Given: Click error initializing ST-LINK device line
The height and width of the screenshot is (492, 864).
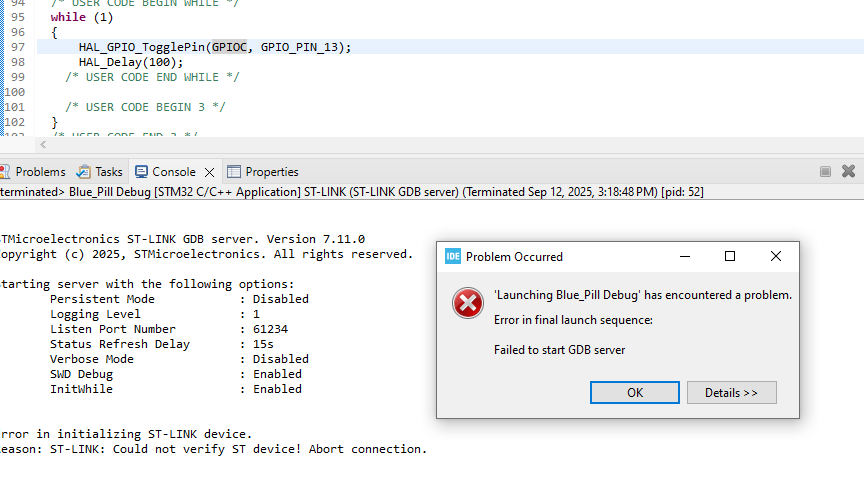Looking at the screenshot, I should (x=126, y=434).
